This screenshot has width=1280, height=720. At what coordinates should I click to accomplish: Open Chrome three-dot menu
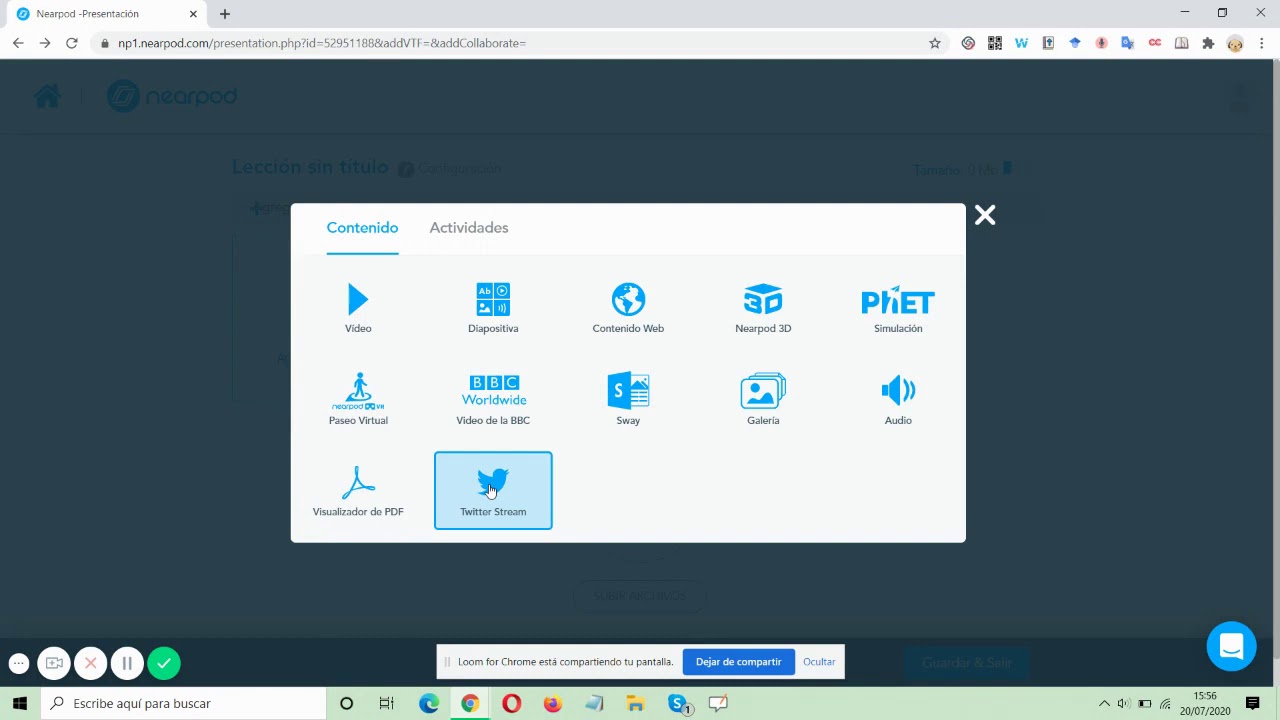pyautogui.click(x=1262, y=43)
